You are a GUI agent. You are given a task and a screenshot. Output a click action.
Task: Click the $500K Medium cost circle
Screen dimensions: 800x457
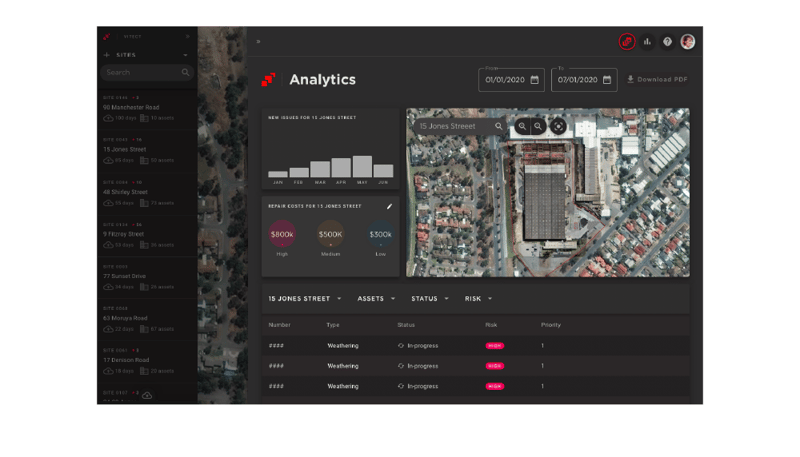[x=330, y=234]
